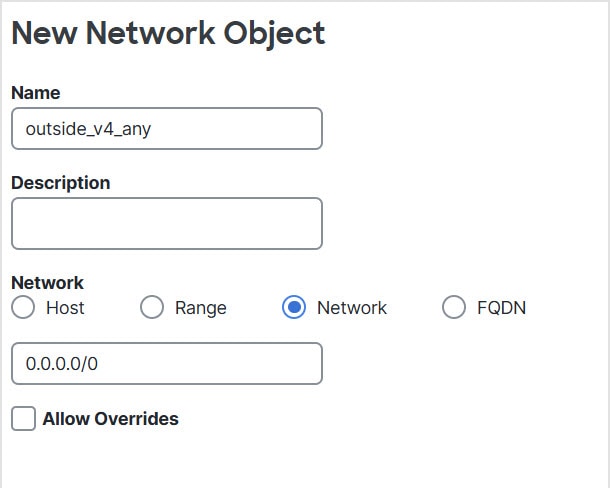Click the Name field label
The image size is (610, 488).
pyautogui.click(x=36, y=93)
